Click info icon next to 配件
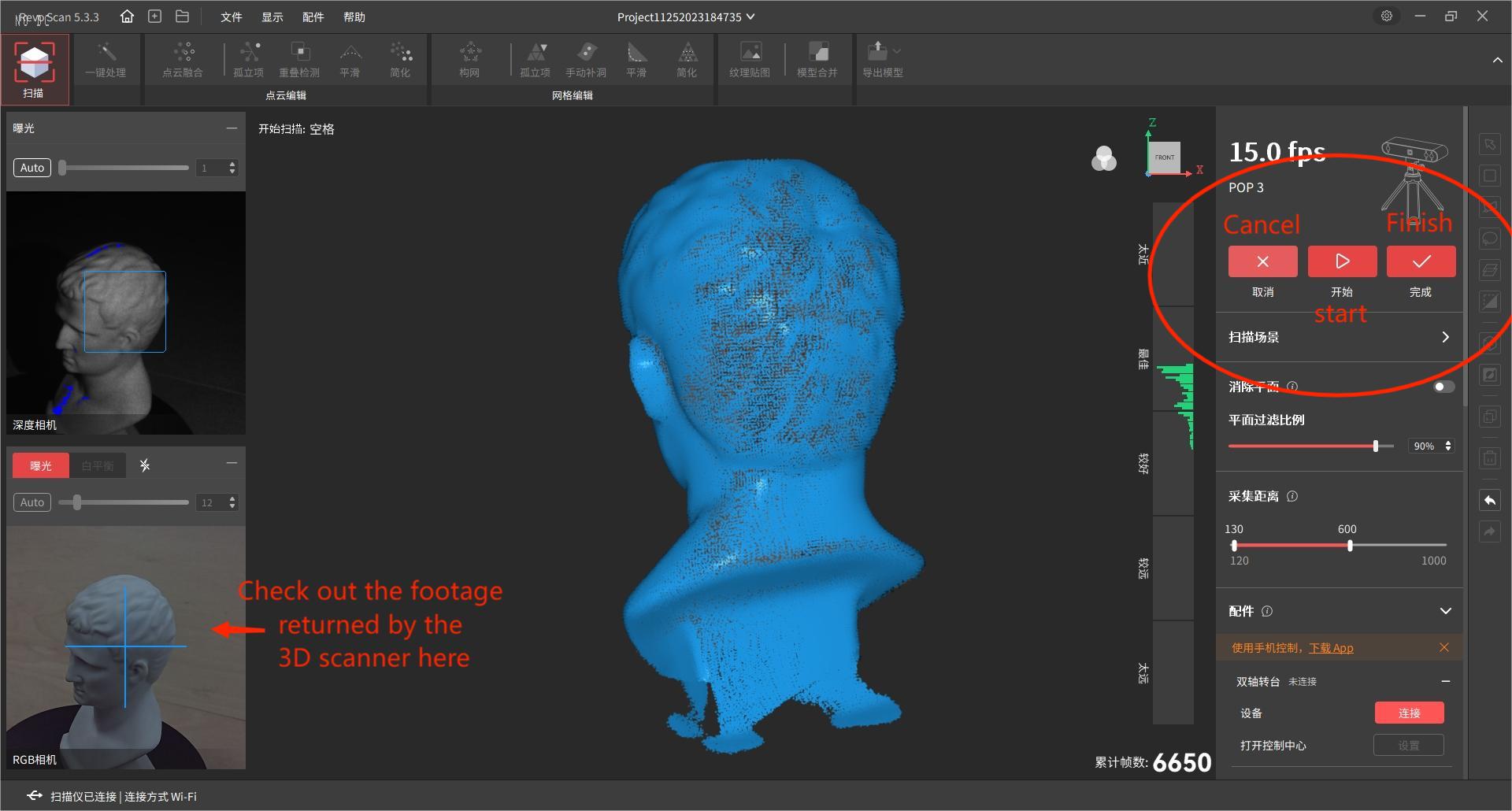This screenshot has width=1512, height=811. click(x=1267, y=611)
